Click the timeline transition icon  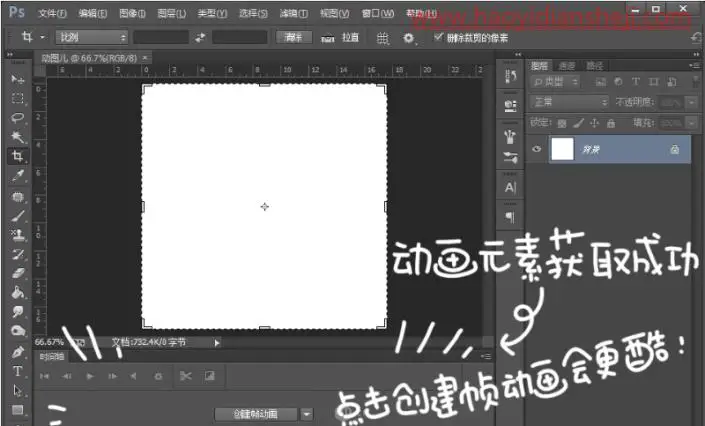(210, 376)
